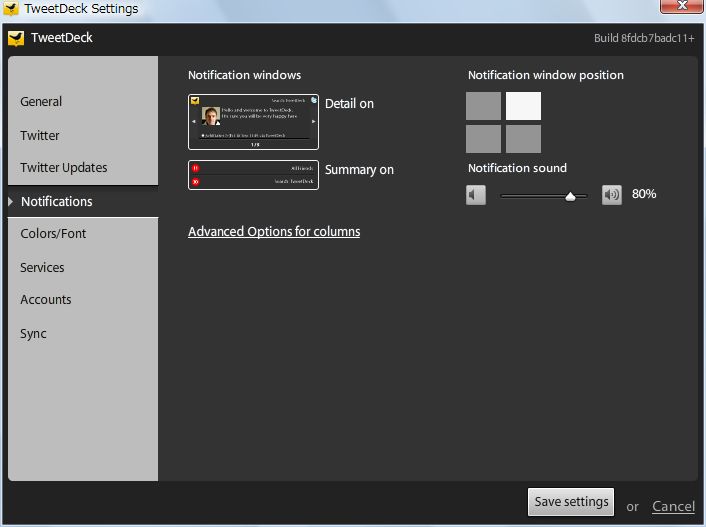Toggle the 'Summary on' label
Viewport: 706px width, 527px height.
pos(359,170)
